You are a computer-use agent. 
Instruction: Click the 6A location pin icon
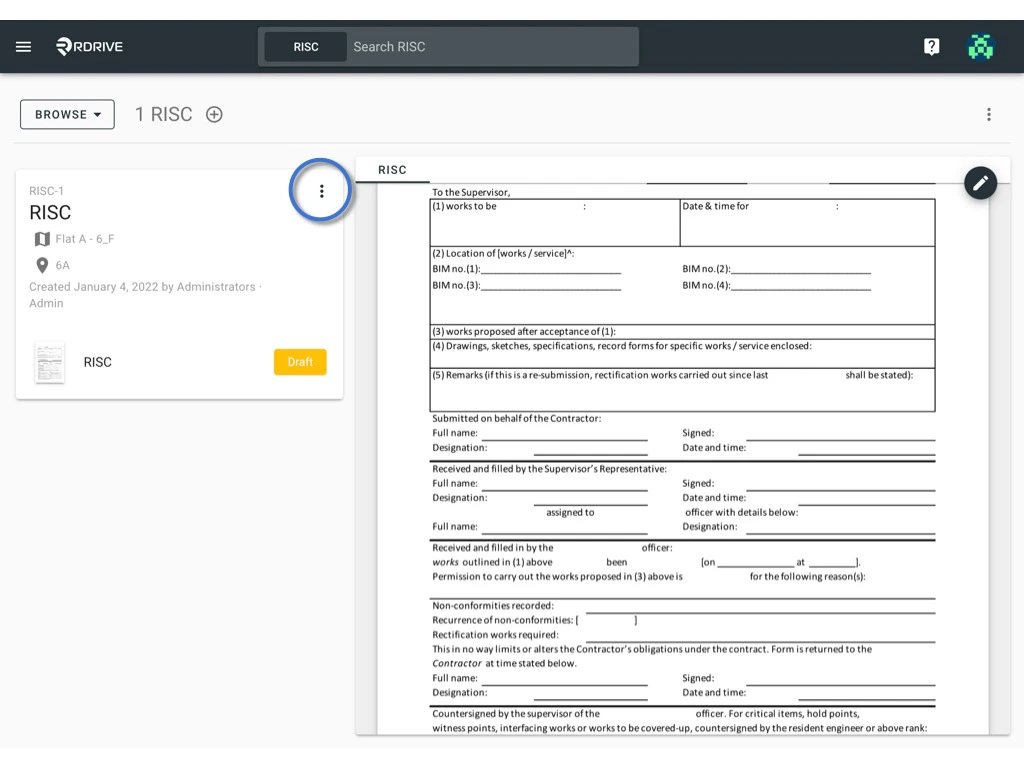coord(42,265)
